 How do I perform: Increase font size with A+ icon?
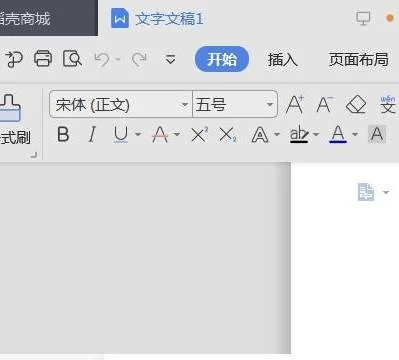[x=295, y=105]
